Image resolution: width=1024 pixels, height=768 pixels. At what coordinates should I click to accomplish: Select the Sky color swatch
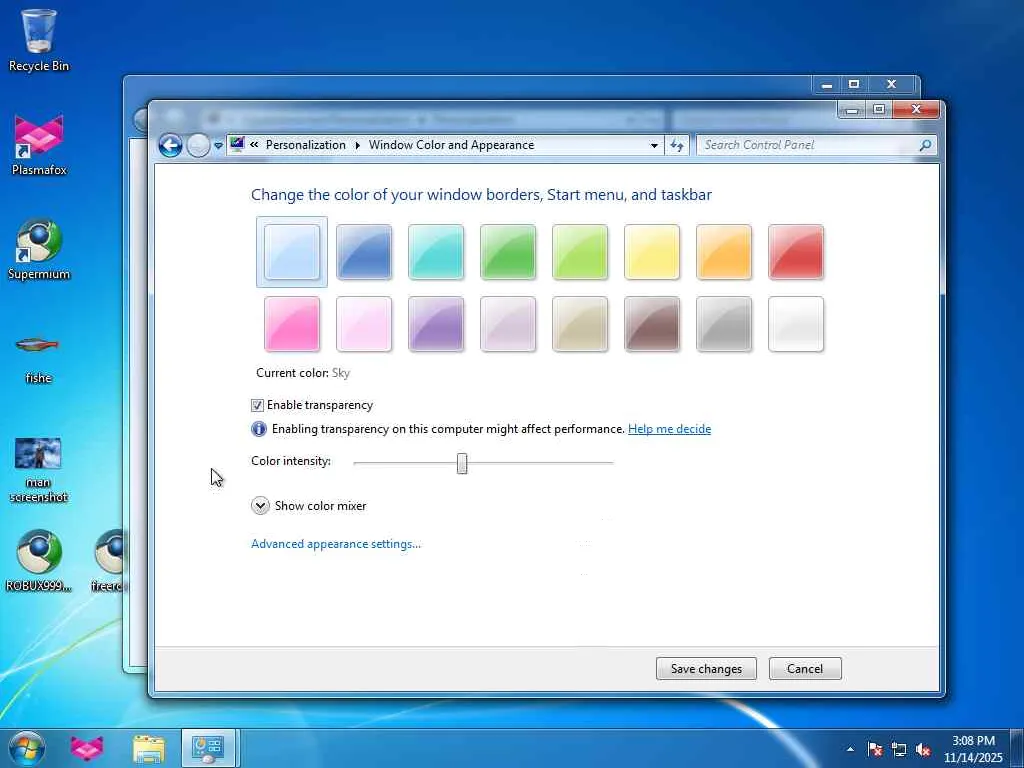pos(292,252)
